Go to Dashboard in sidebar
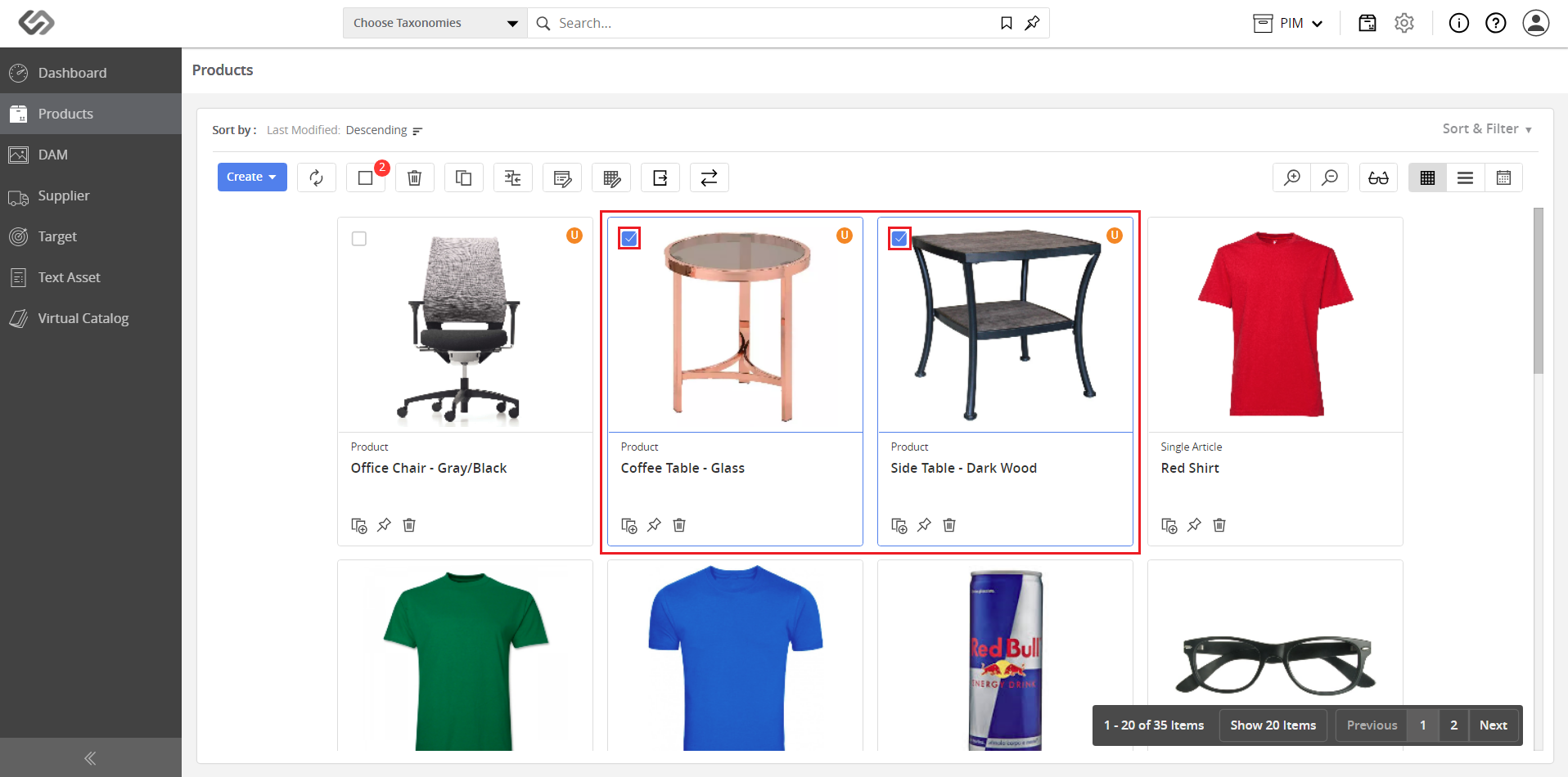Image resolution: width=1568 pixels, height=777 pixels. 91,73
